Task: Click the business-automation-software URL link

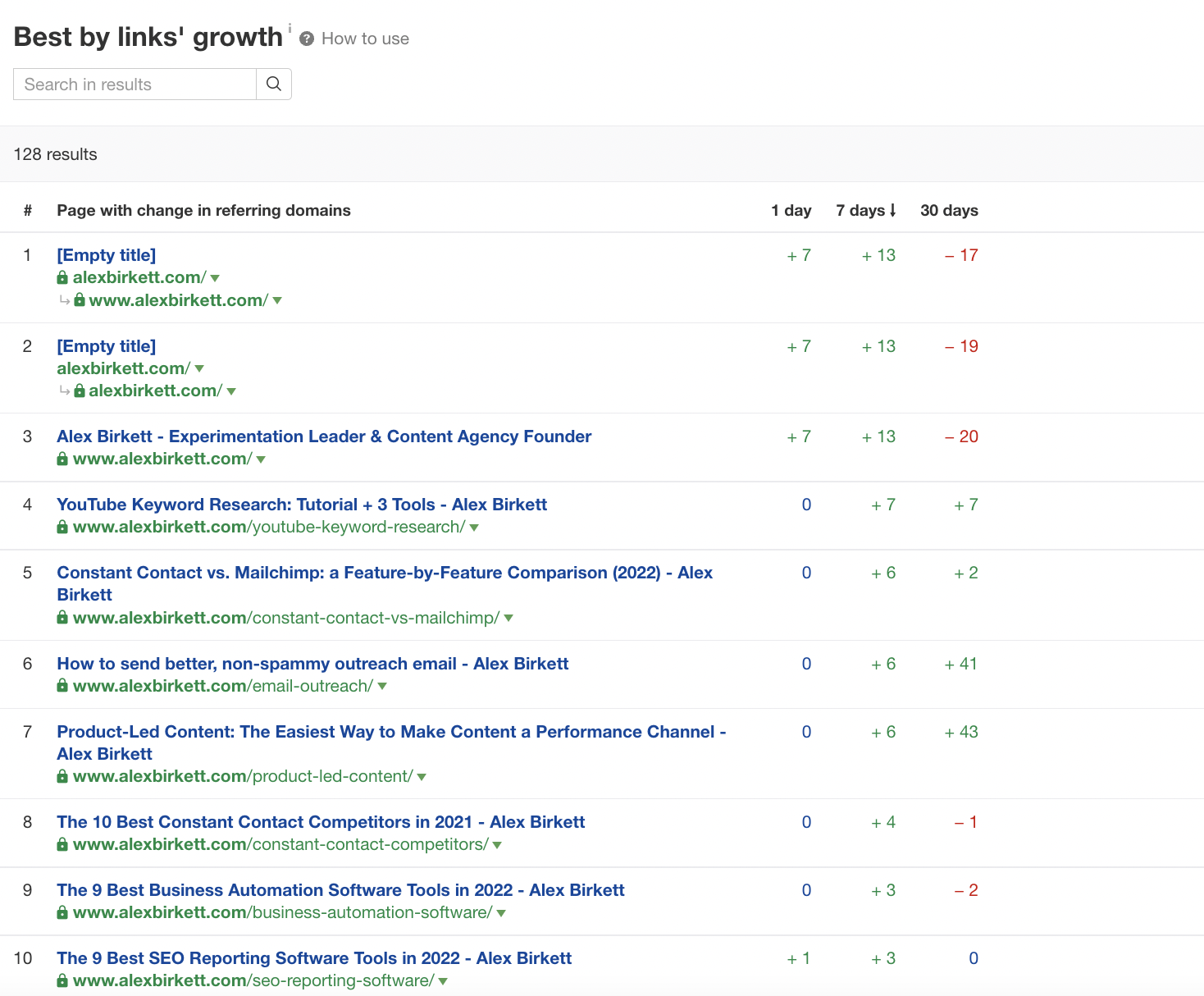Action: tap(283, 912)
